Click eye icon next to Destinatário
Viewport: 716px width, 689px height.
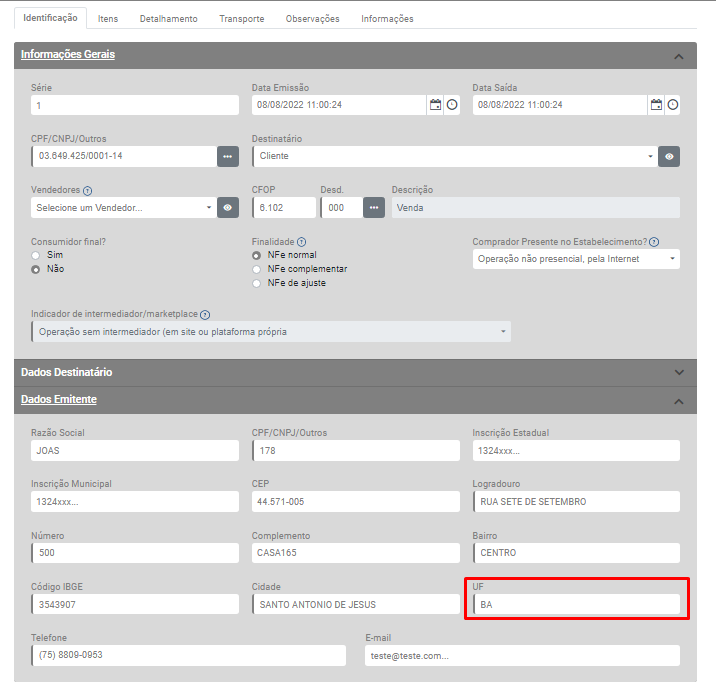(670, 156)
